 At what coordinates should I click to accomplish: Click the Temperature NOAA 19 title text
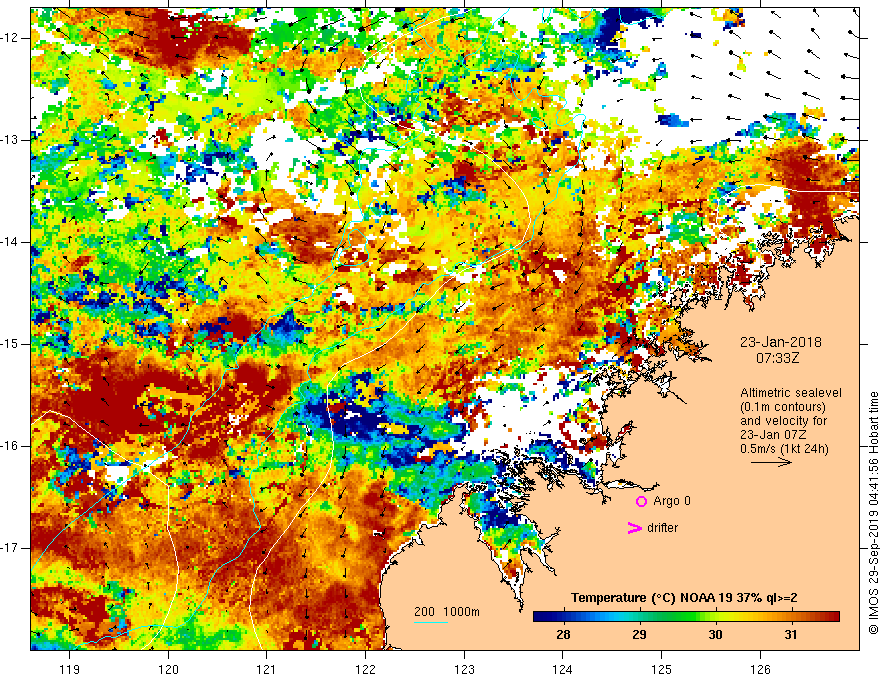(684, 598)
